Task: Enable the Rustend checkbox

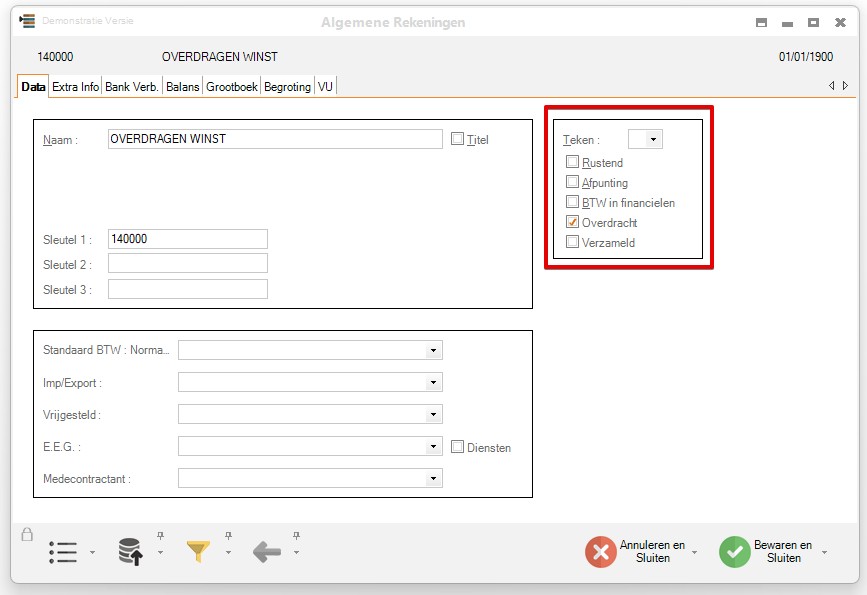Action: [572, 162]
